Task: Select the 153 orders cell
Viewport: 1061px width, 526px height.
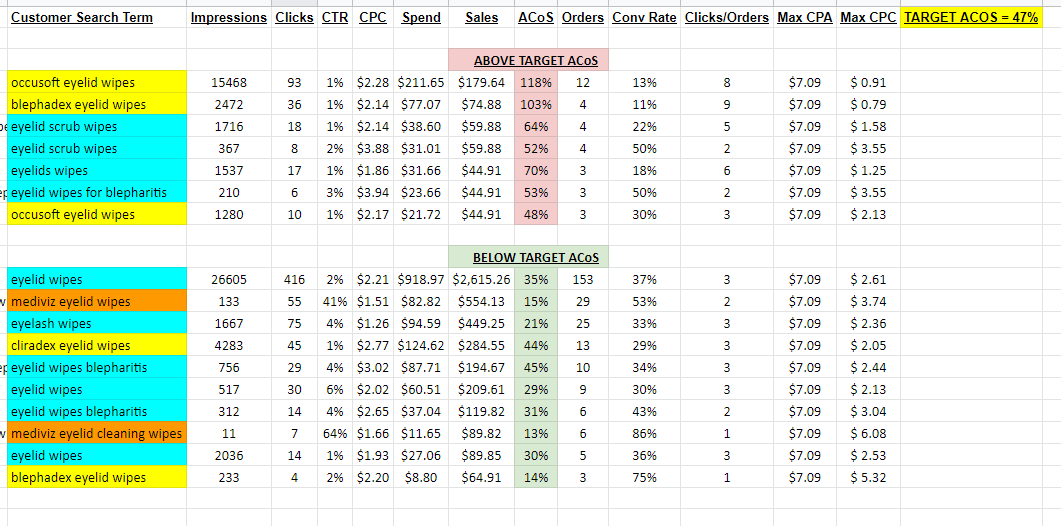Action: coord(583,280)
